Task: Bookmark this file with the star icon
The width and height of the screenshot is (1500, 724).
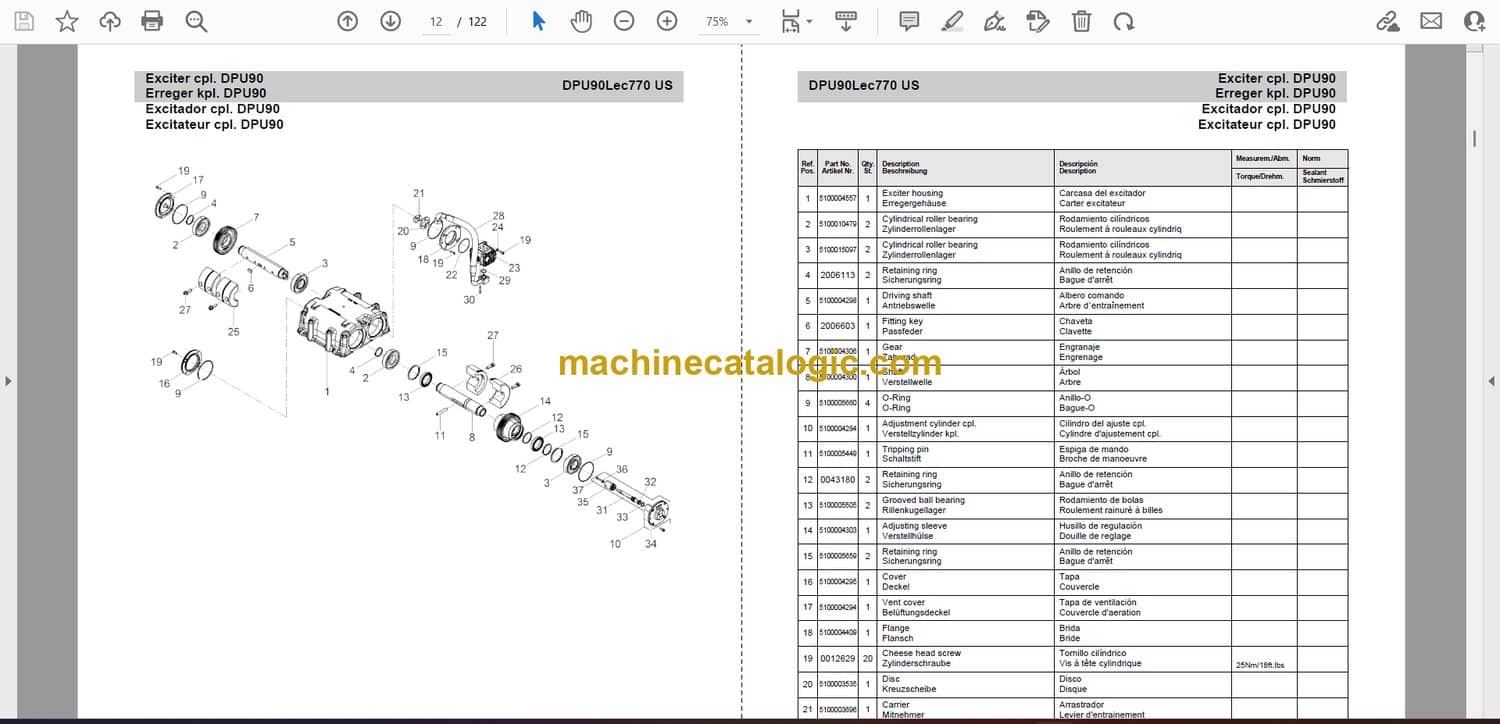Action: (x=67, y=21)
